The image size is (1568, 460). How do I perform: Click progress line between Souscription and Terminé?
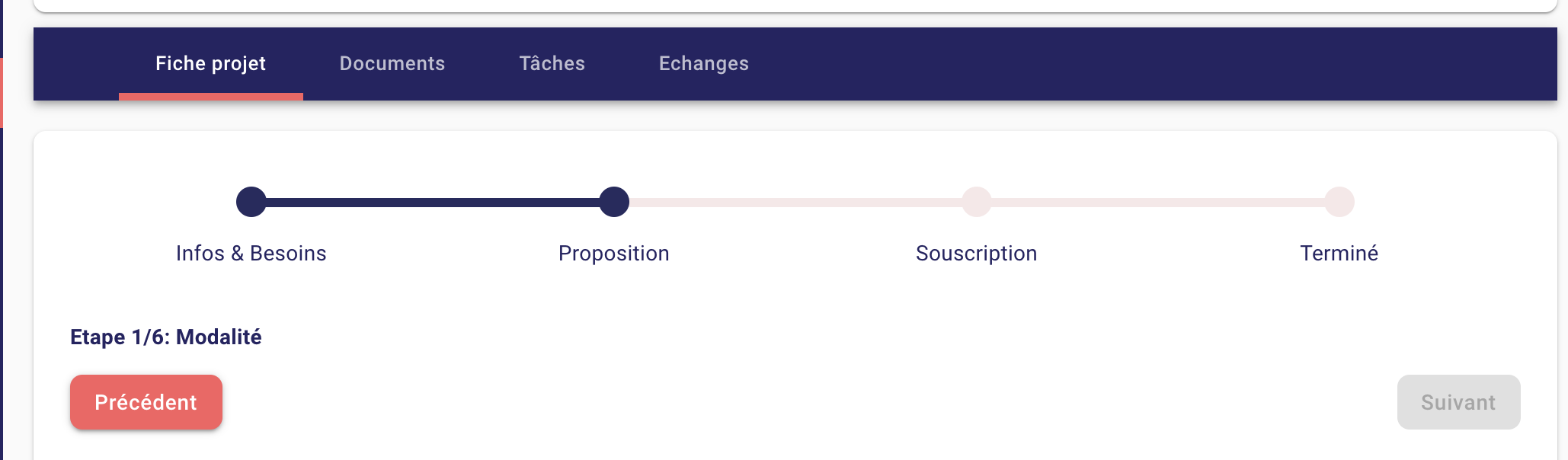(x=1157, y=203)
